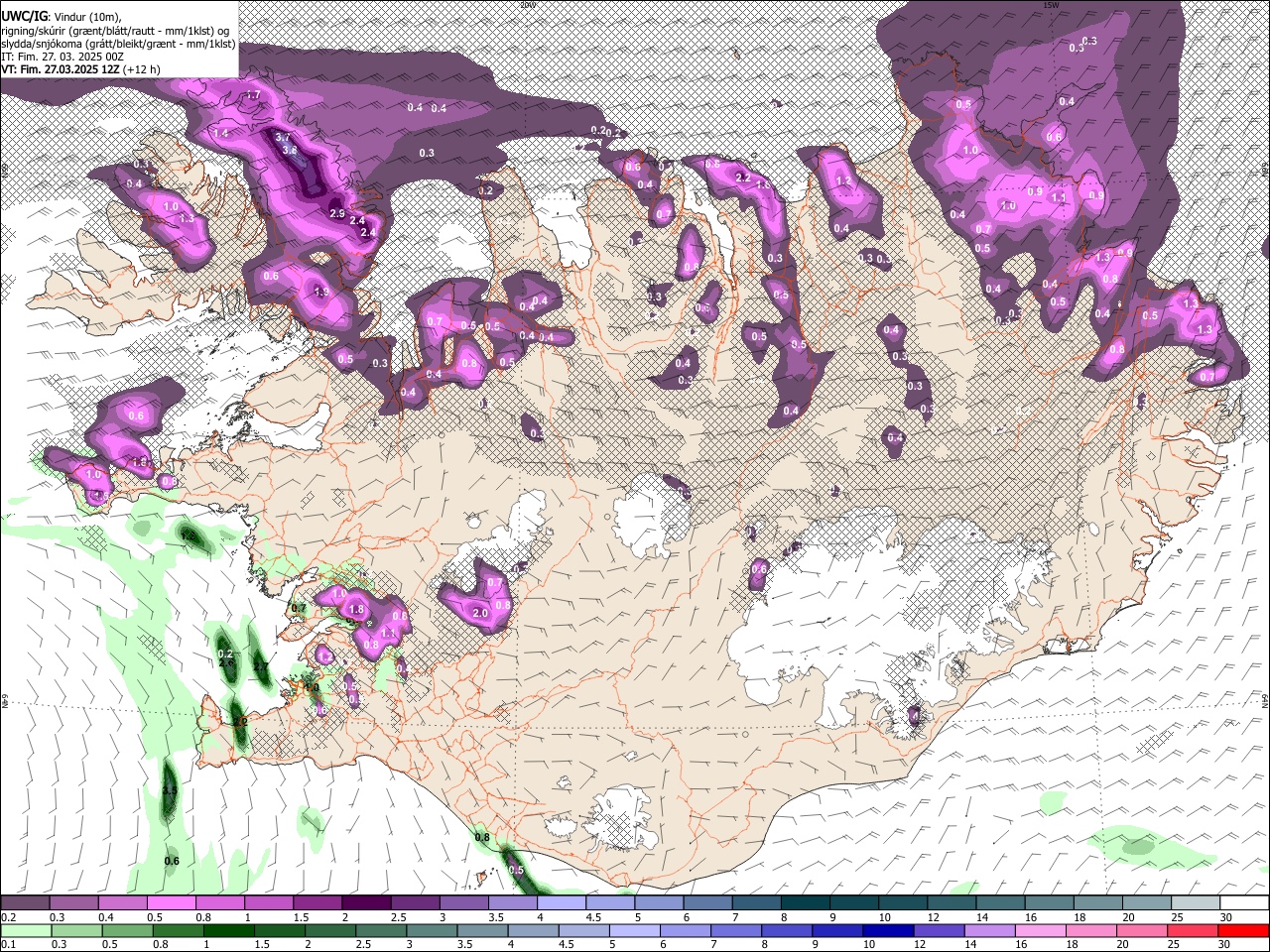The image size is (1270, 952).
Task: Pick the bright pink 0.5 snow scale swatch
Action: [171, 902]
